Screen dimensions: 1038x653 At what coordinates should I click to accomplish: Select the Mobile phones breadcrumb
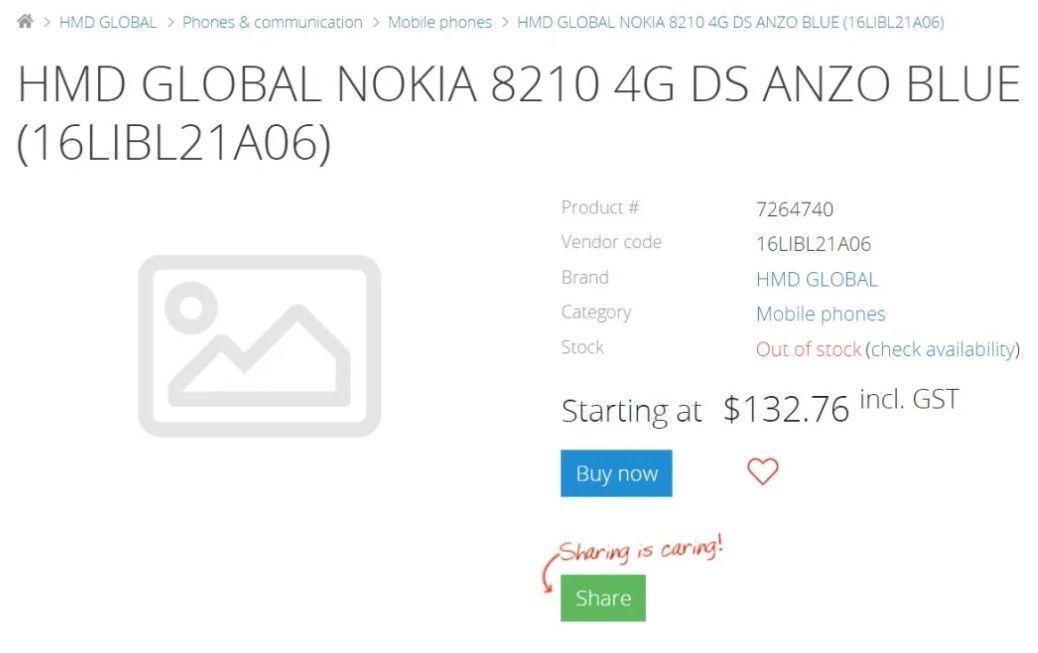[440, 21]
